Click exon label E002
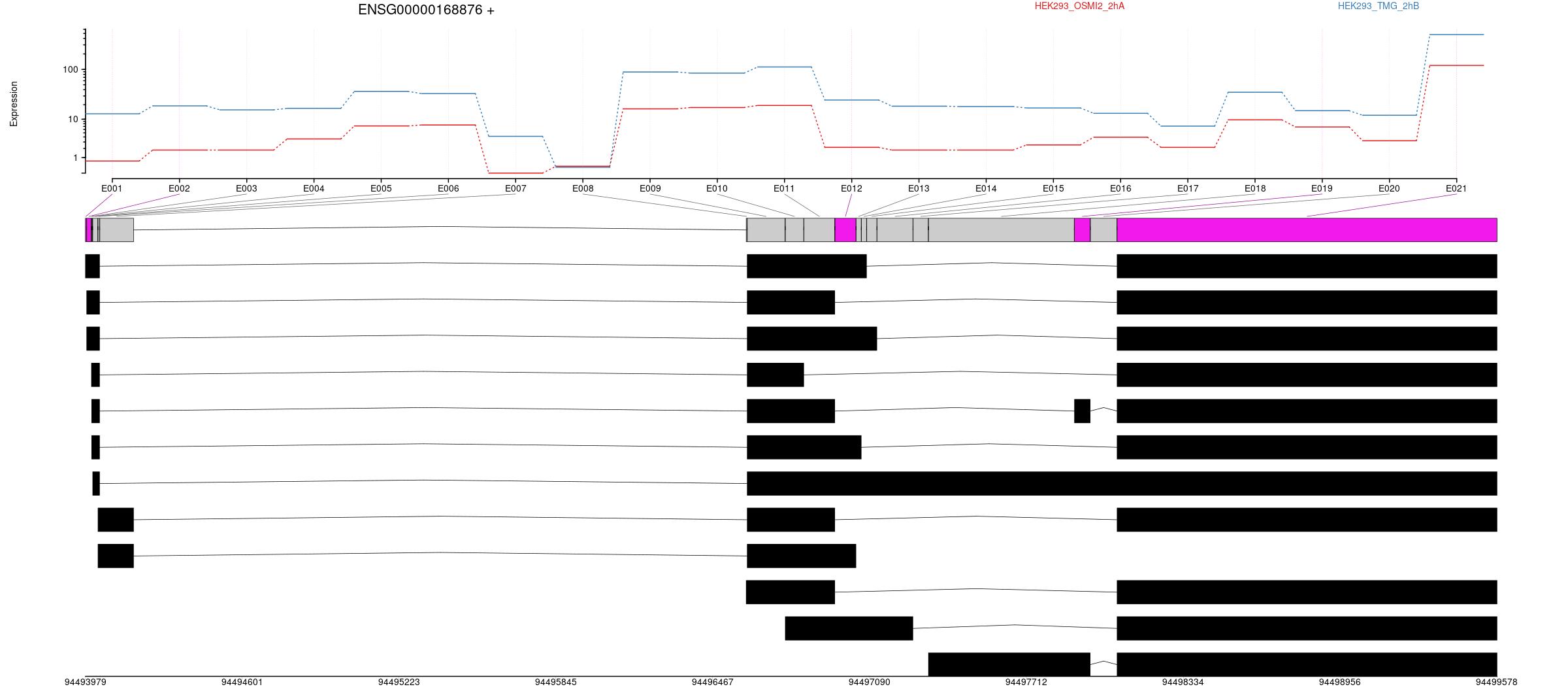Screen dimensions: 1568x693 click(x=179, y=188)
